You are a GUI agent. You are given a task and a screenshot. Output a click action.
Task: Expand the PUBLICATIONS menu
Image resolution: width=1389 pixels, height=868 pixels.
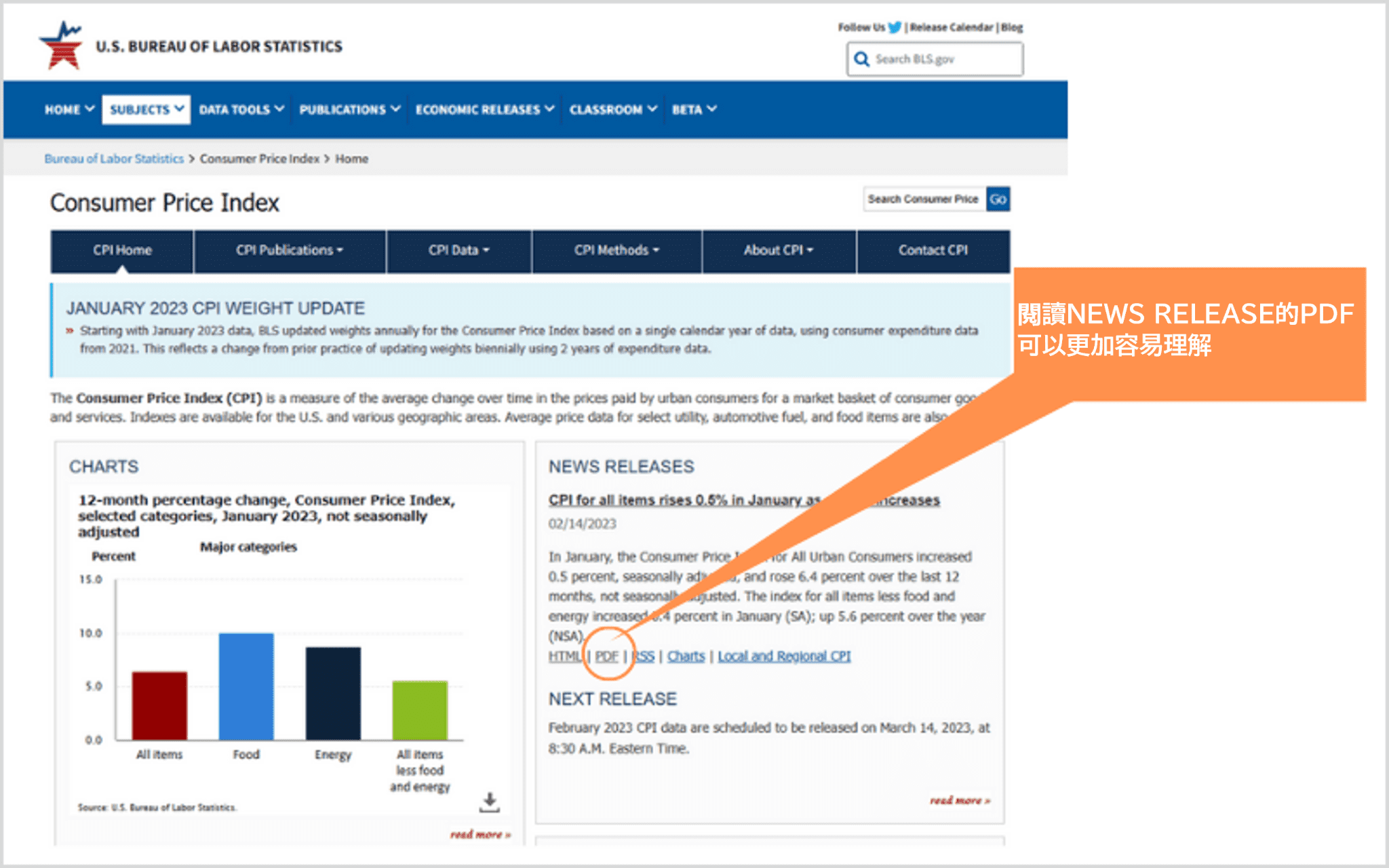(x=350, y=109)
